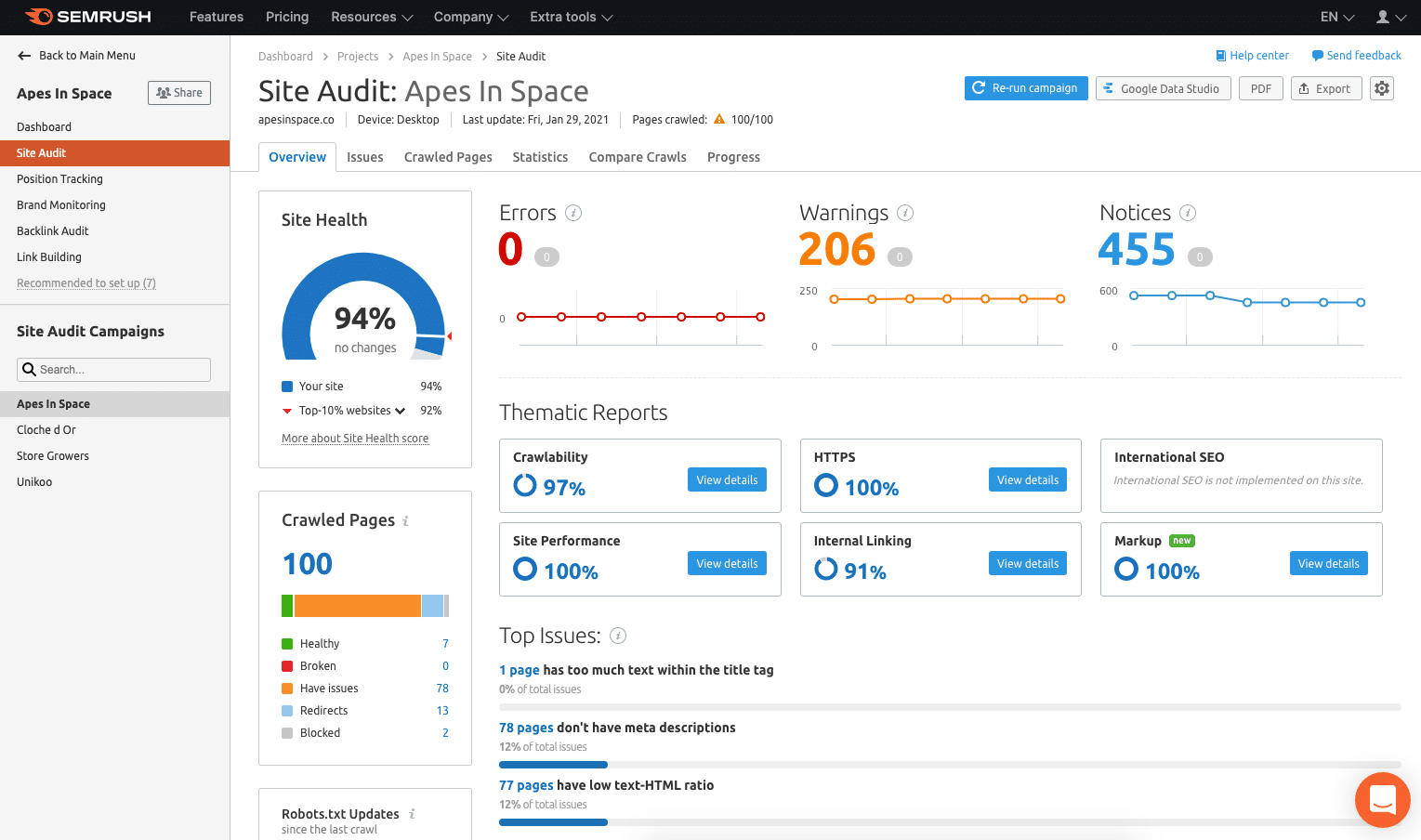Click the Notices info icon
Image resolution: width=1421 pixels, height=840 pixels.
click(1188, 213)
